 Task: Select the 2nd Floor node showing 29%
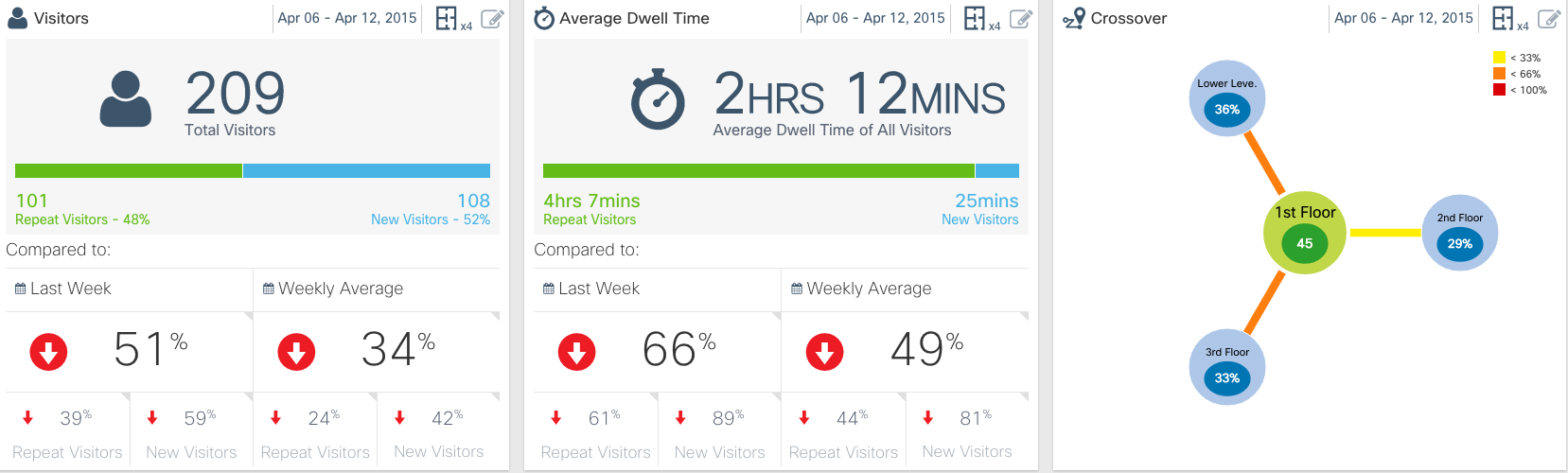(1460, 234)
